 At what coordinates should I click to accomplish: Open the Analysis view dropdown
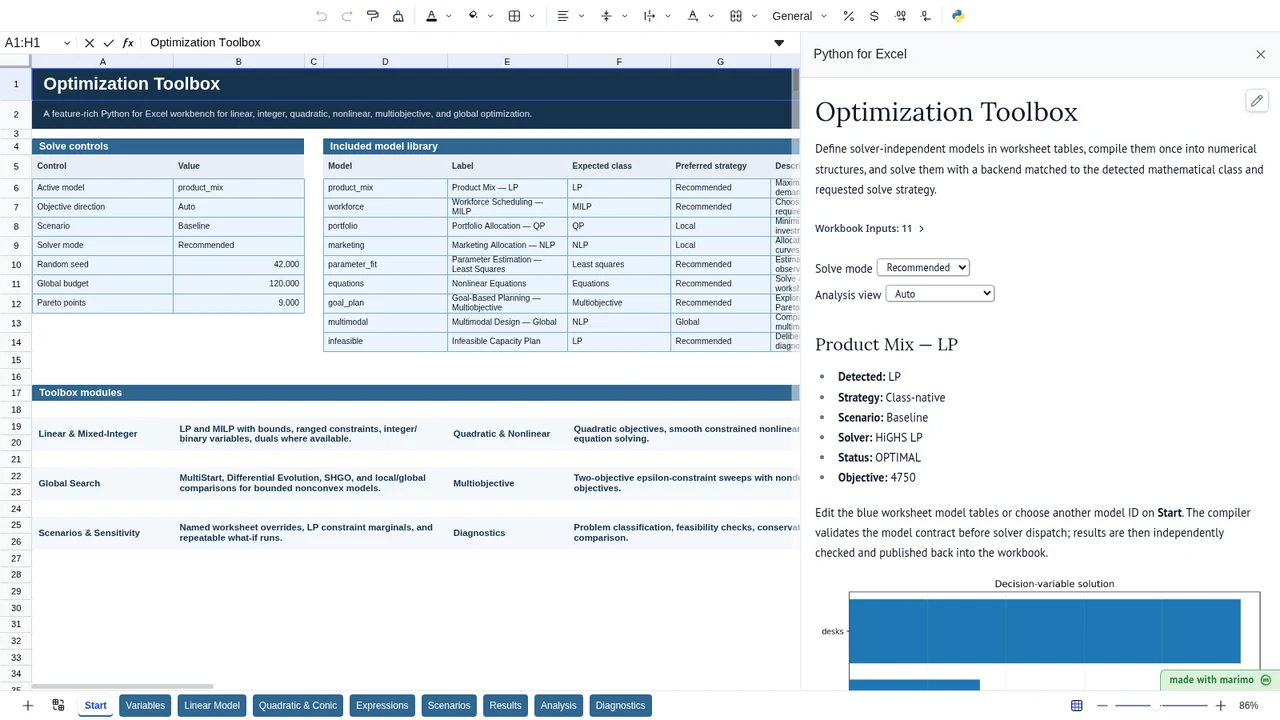pos(940,294)
